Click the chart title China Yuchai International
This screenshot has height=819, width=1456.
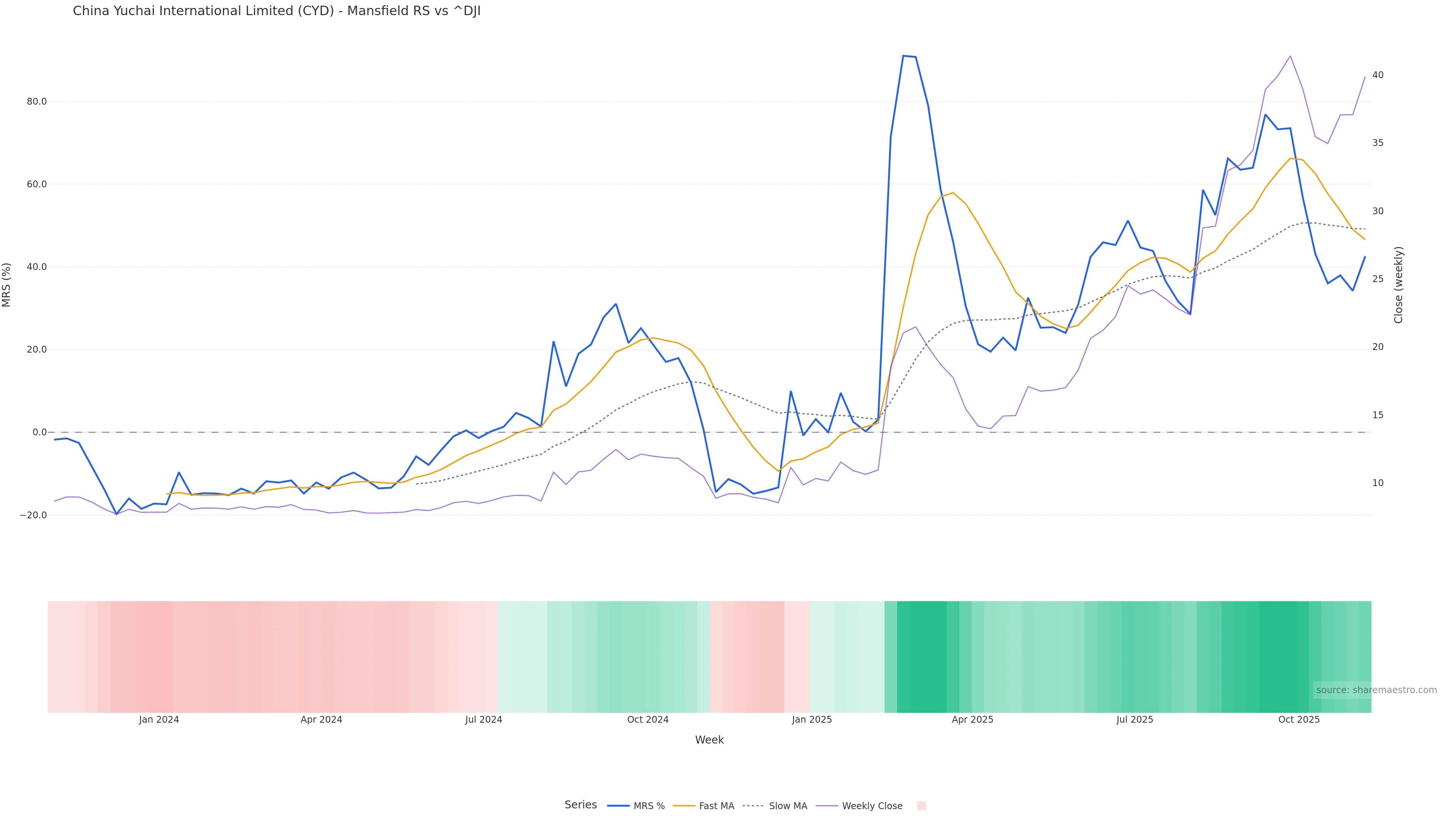[276, 11]
